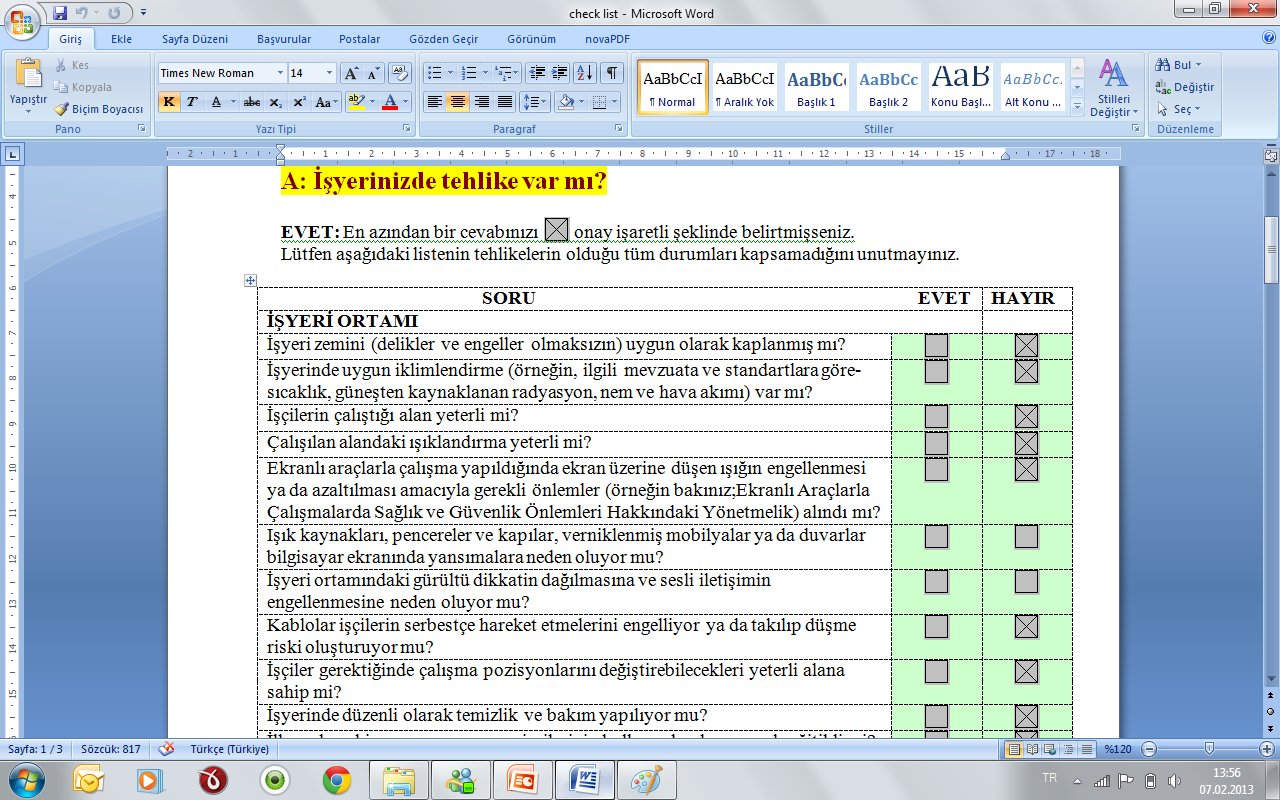Decrease the paragraph indent

(537, 73)
